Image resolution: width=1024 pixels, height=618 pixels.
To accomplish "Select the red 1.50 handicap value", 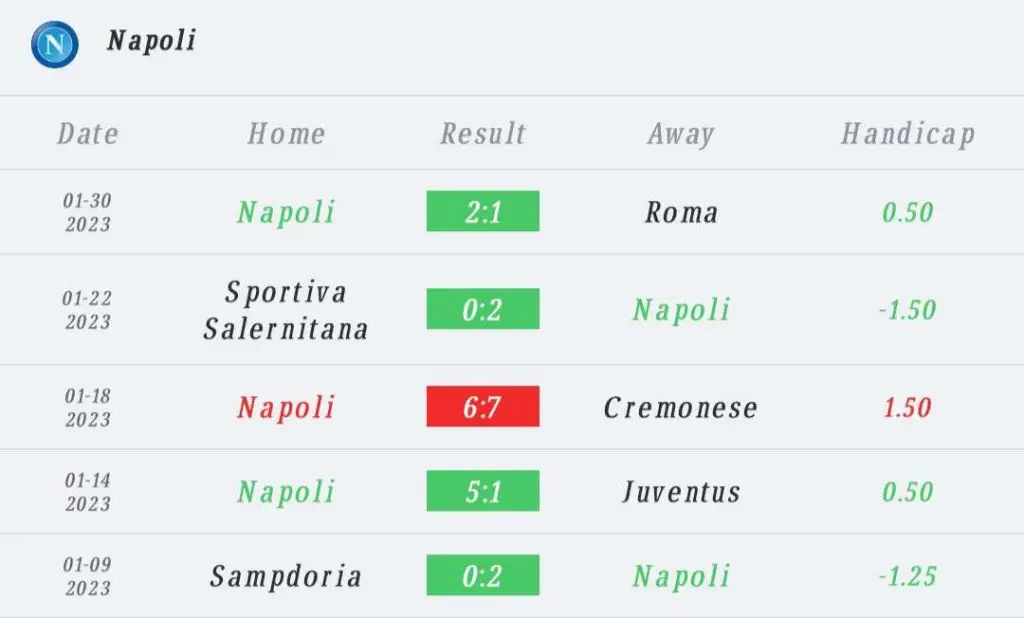I will pos(907,408).
